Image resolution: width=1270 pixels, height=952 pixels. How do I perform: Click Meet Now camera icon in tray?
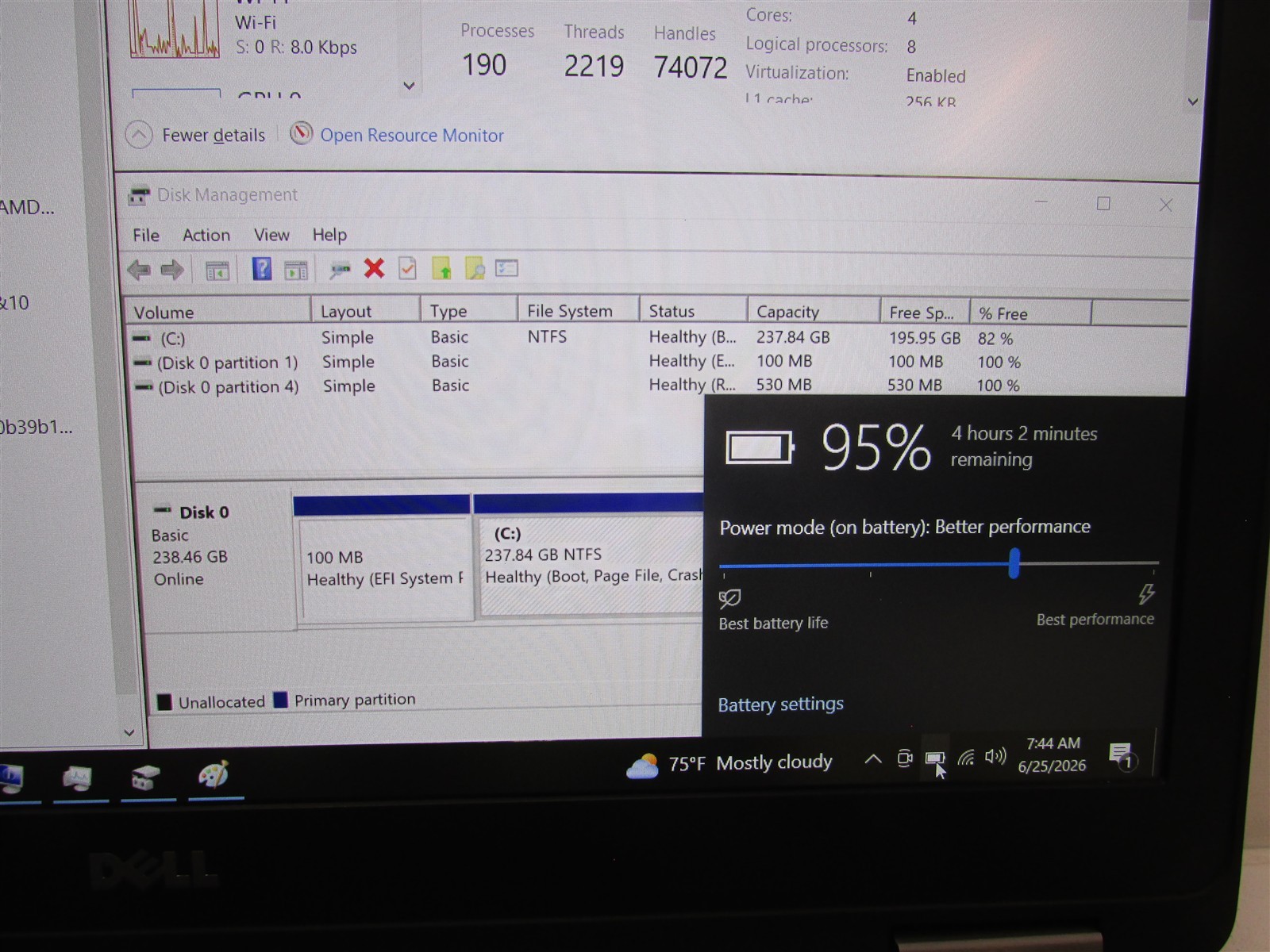coord(904,759)
